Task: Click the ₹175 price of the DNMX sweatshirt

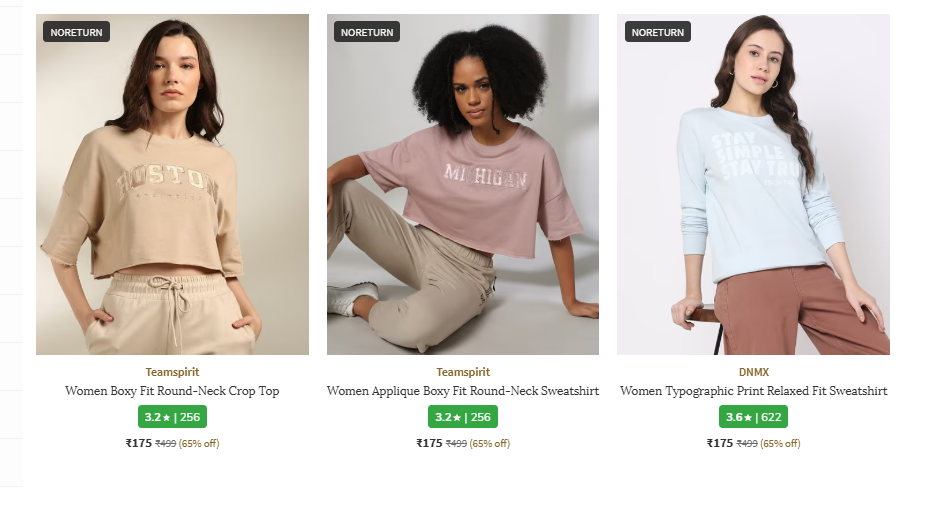Action: pyautogui.click(x=720, y=443)
